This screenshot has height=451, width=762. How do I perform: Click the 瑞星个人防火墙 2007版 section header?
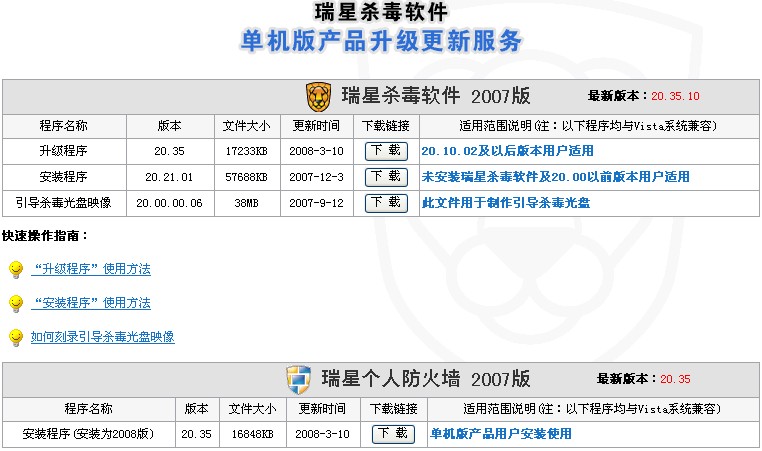[x=425, y=379]
